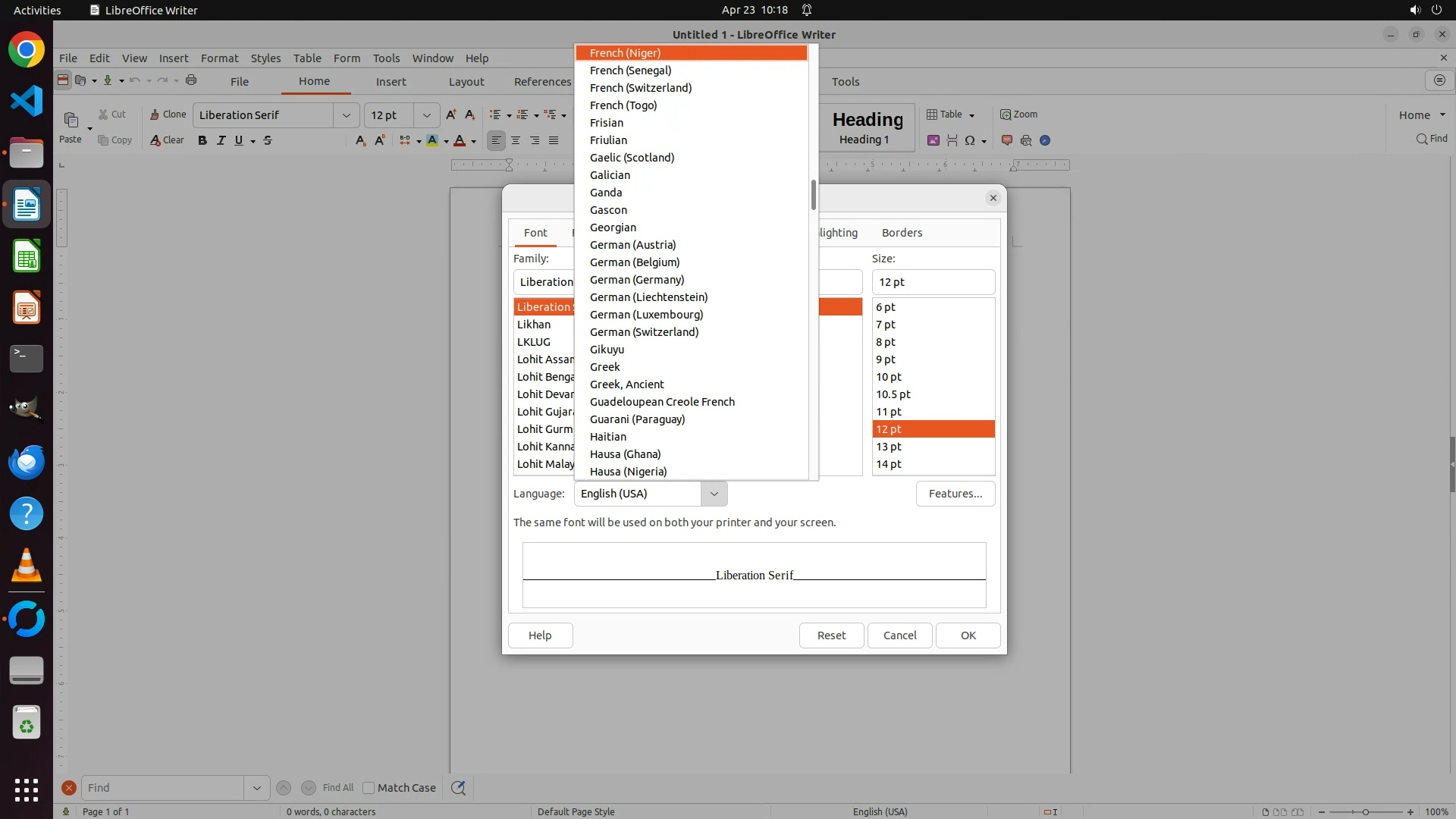Click the Features... button
Viewport: 1456px width, 819px height.
click(955, 494)
